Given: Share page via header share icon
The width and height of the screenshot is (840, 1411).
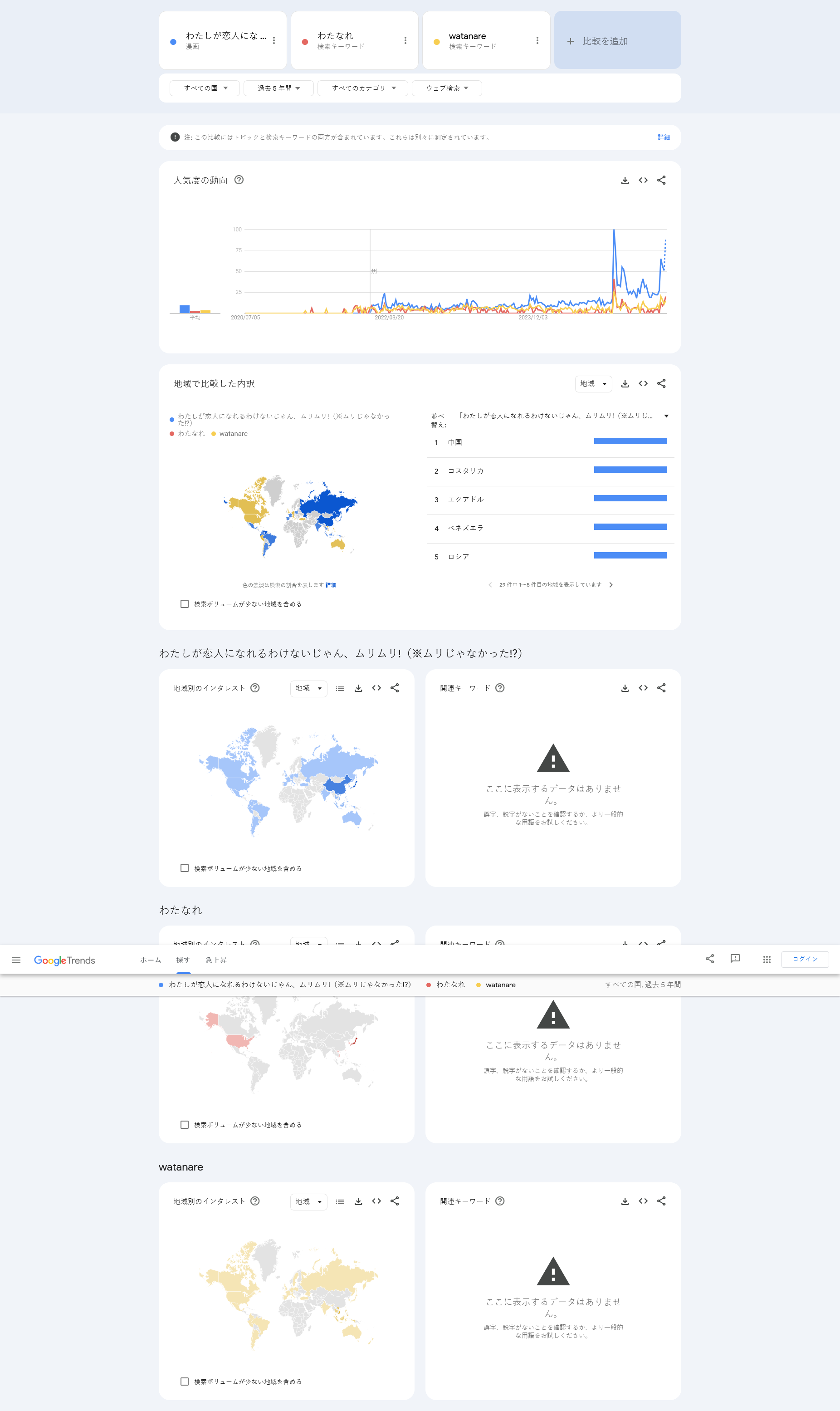Looking at the screenshot, I should (x=710, y=959).
